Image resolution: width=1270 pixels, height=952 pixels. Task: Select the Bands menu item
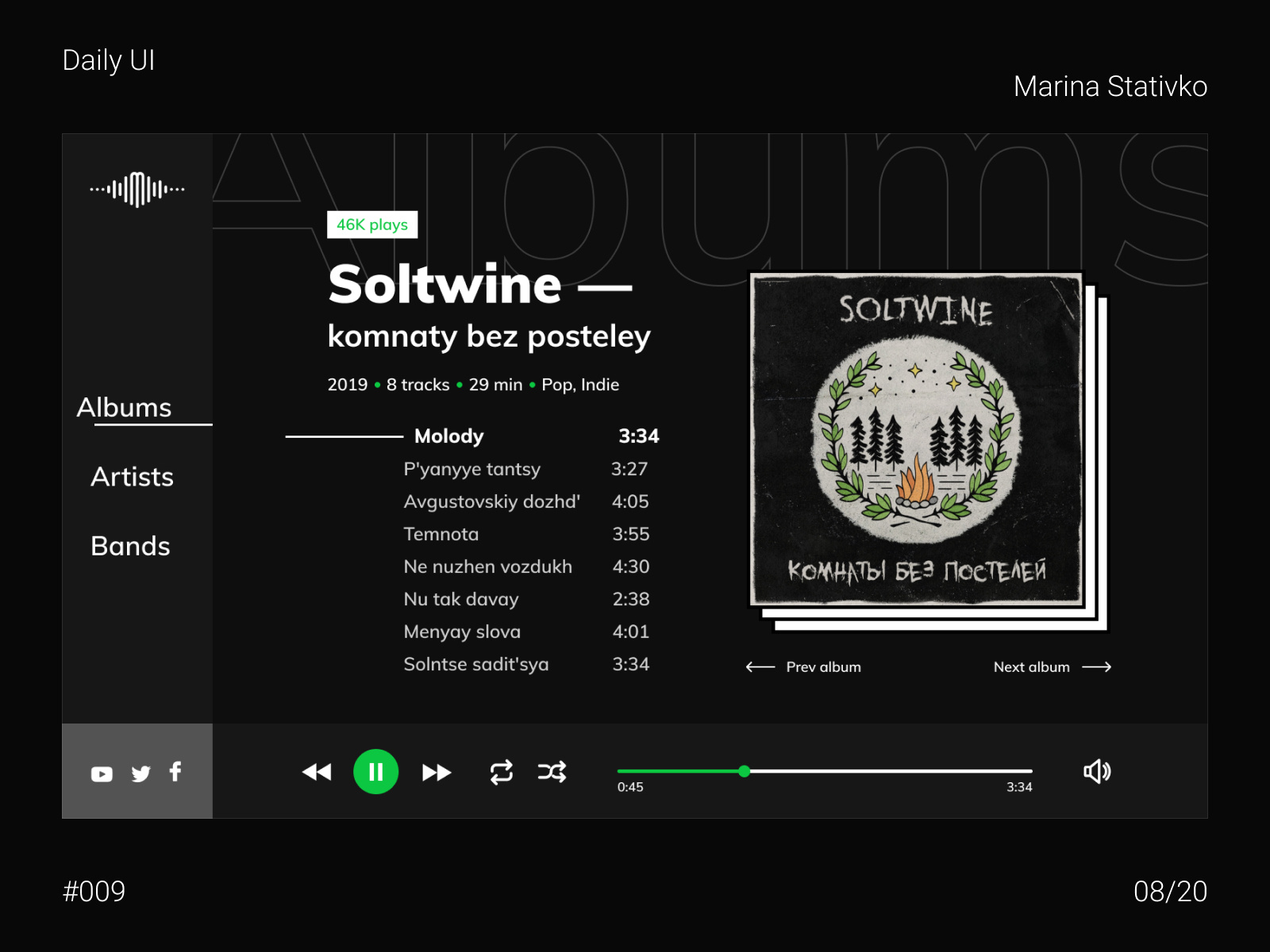click(130, 546)
